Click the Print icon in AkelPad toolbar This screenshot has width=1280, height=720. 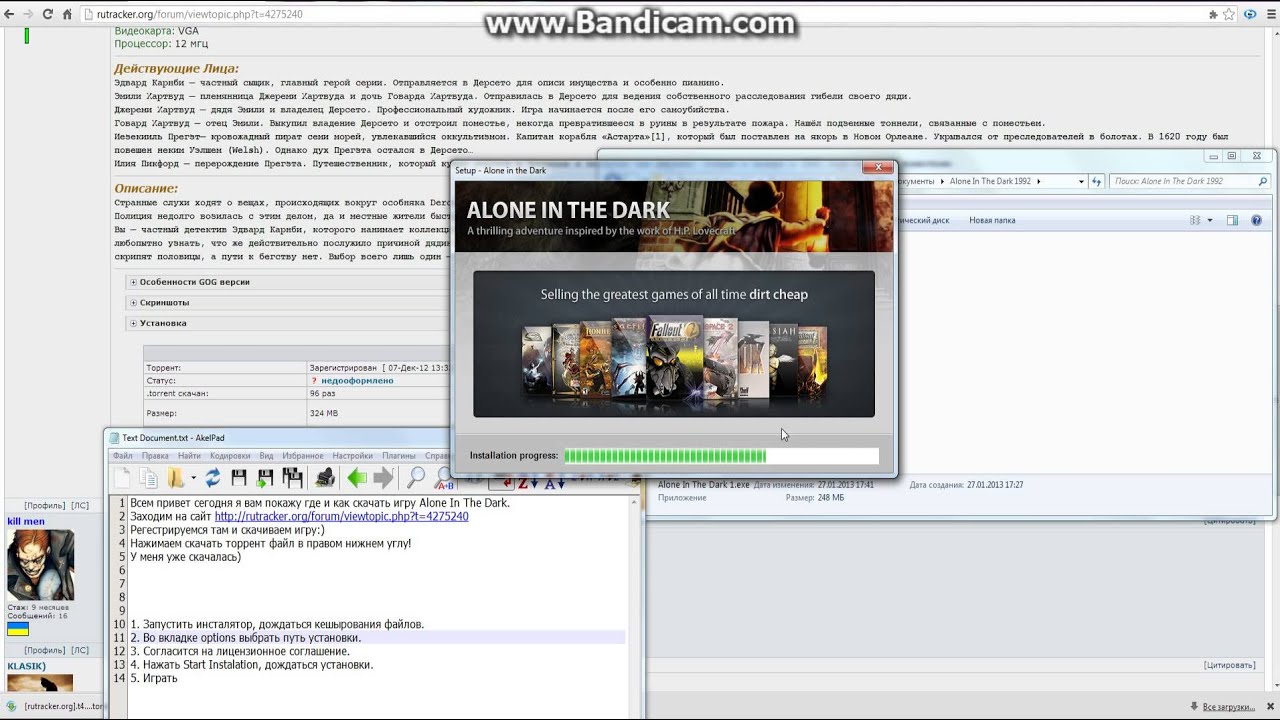point(324,478)
